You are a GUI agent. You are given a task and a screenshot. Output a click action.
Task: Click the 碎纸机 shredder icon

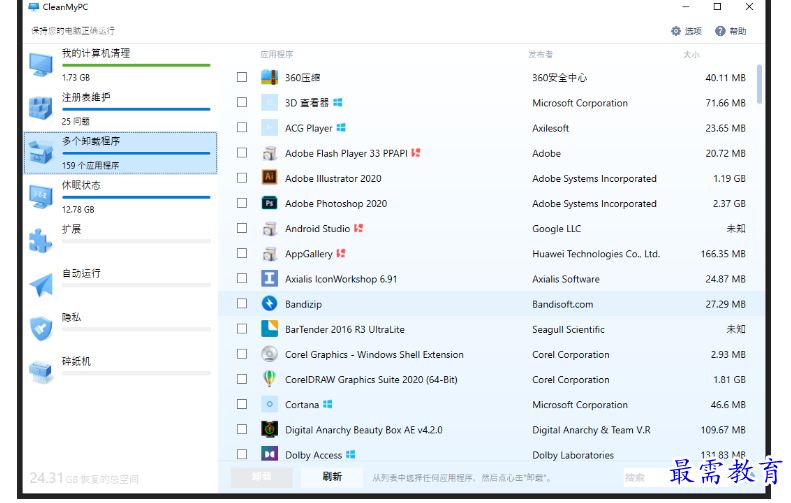(41, 372)
